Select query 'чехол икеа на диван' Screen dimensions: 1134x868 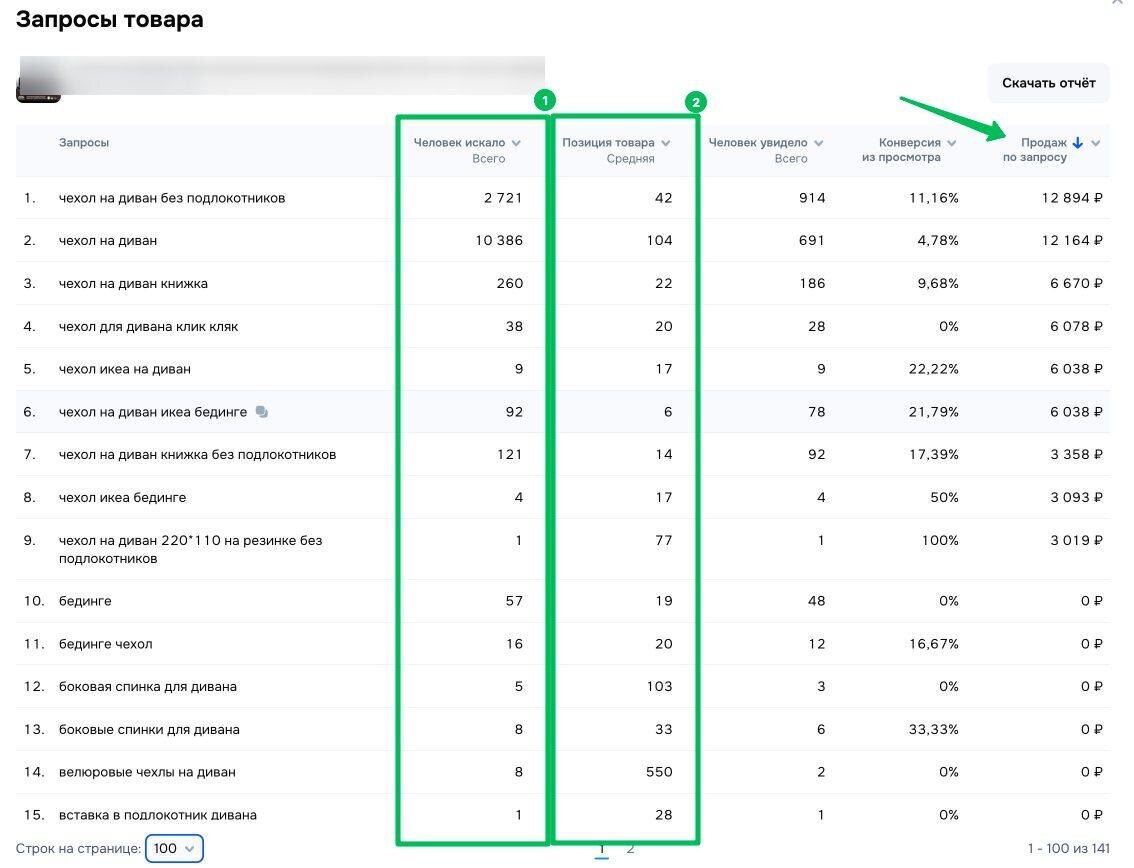(124, 369)
